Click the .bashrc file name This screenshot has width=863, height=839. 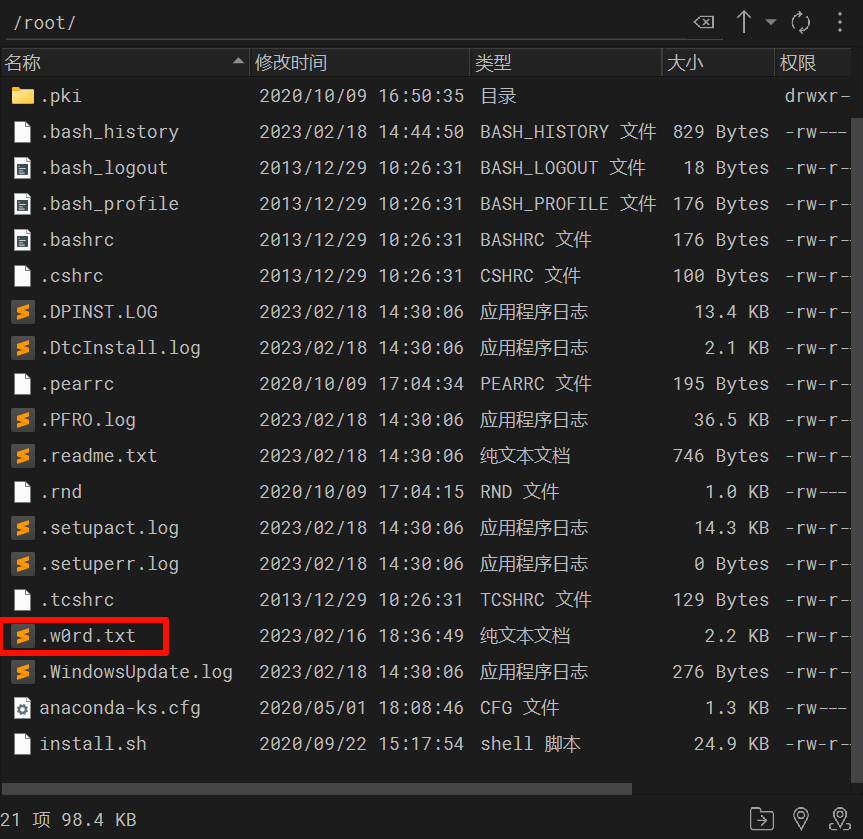coord(78,240)
